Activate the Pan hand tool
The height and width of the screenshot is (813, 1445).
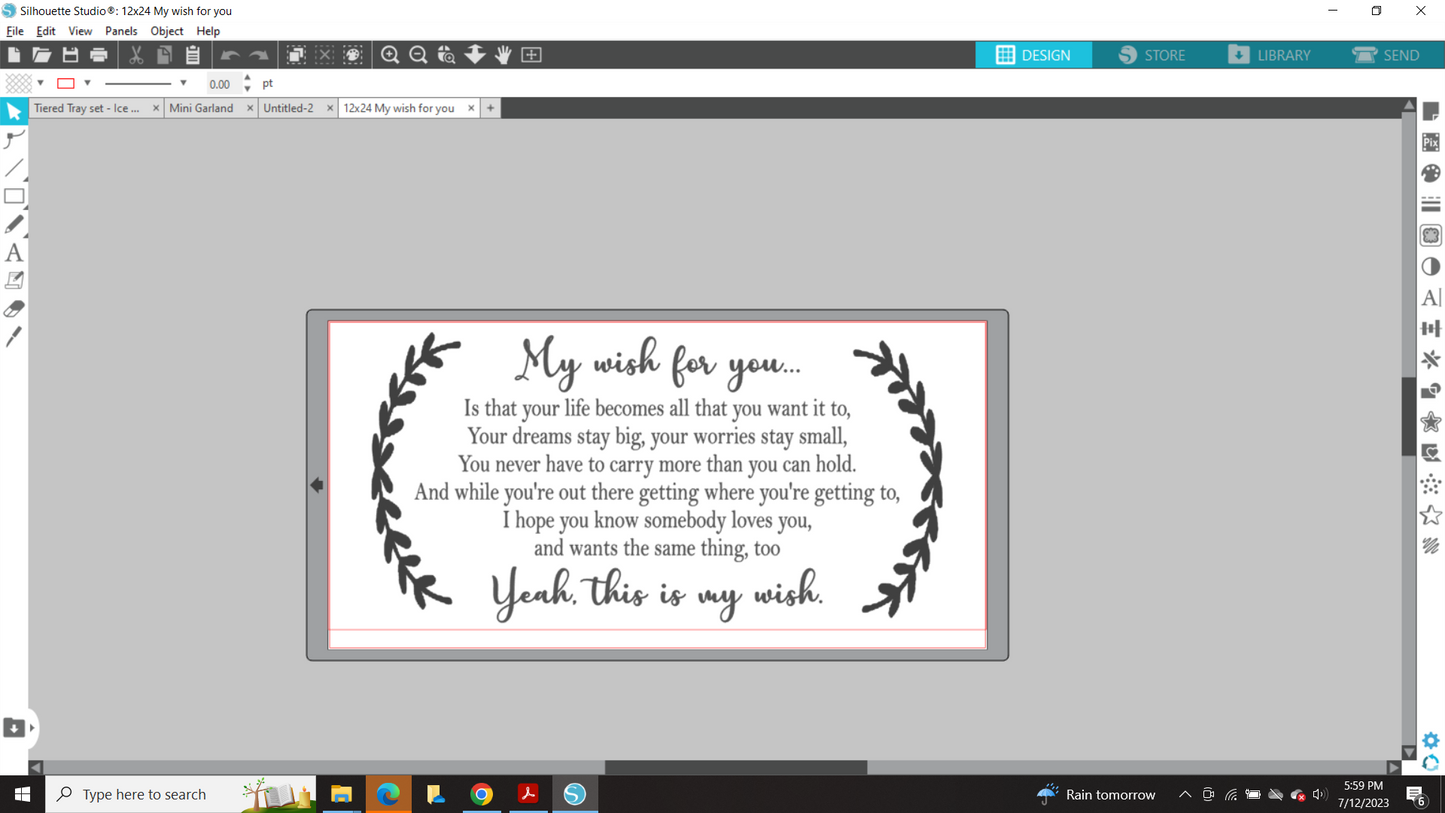click(503, 55)
